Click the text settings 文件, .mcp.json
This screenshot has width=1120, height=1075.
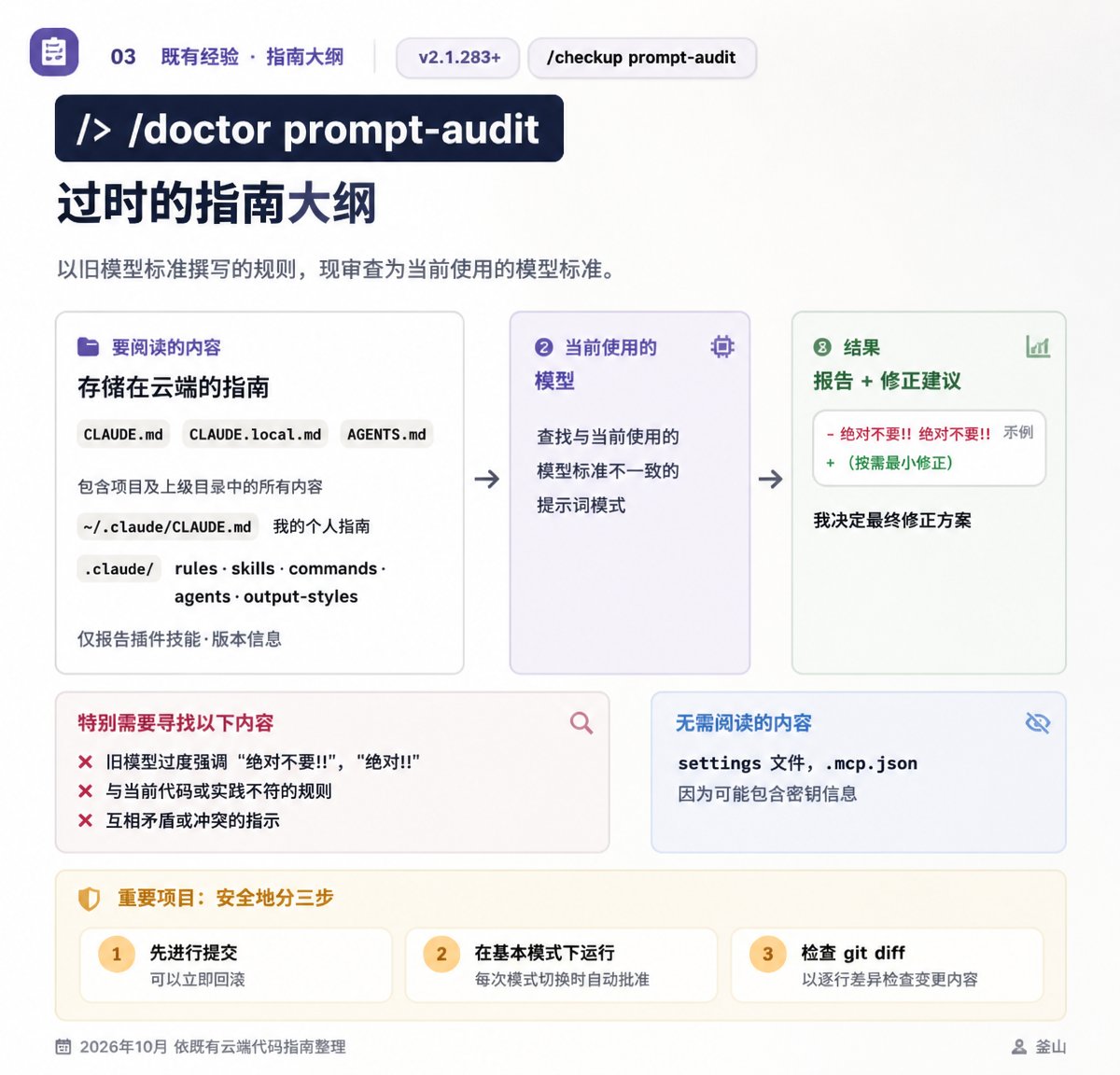tap(797, 763)
